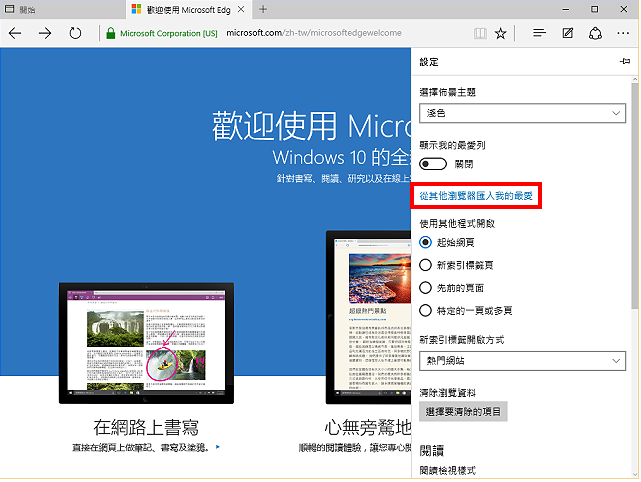Make a Web Note with pen icon
The height and width of the screenshot is (482, 641).
pos(567,33)
